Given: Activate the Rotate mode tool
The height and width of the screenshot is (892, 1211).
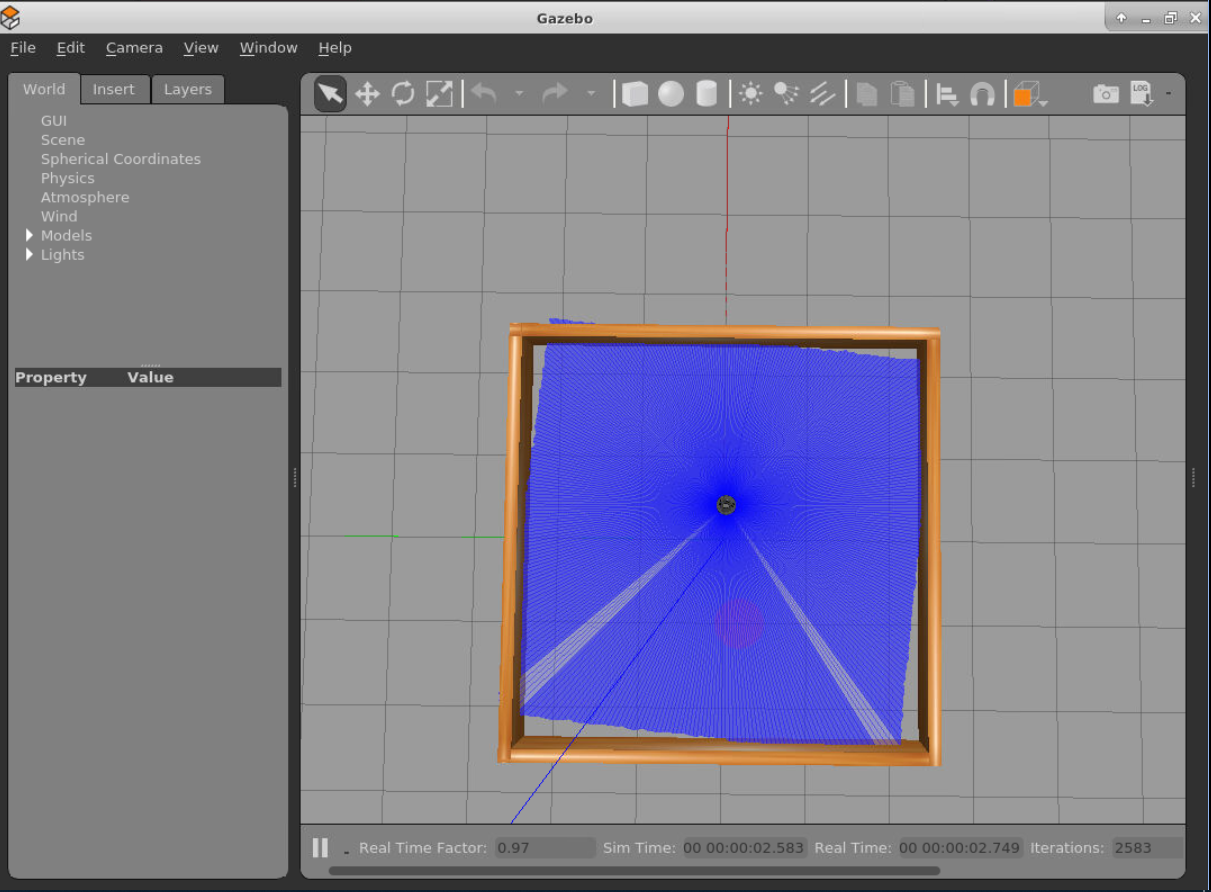Looking at the screenshot, I should coord(403,94).
